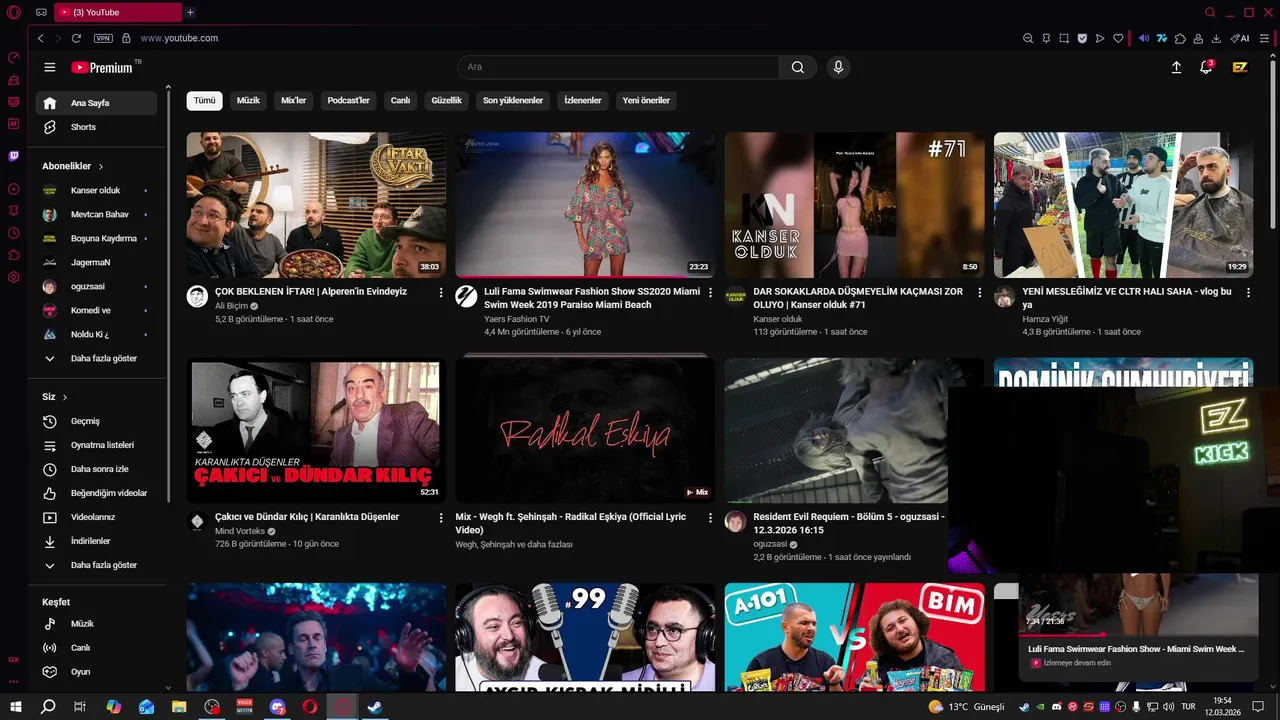Open notifications bell with 3 badge

(x=1206, y=67)
